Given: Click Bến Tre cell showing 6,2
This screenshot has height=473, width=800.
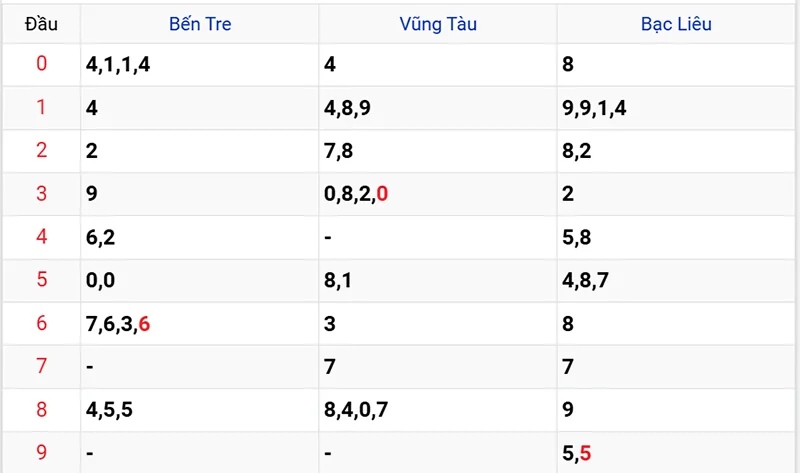Looking at the screenshot, I should pos(101,237).
